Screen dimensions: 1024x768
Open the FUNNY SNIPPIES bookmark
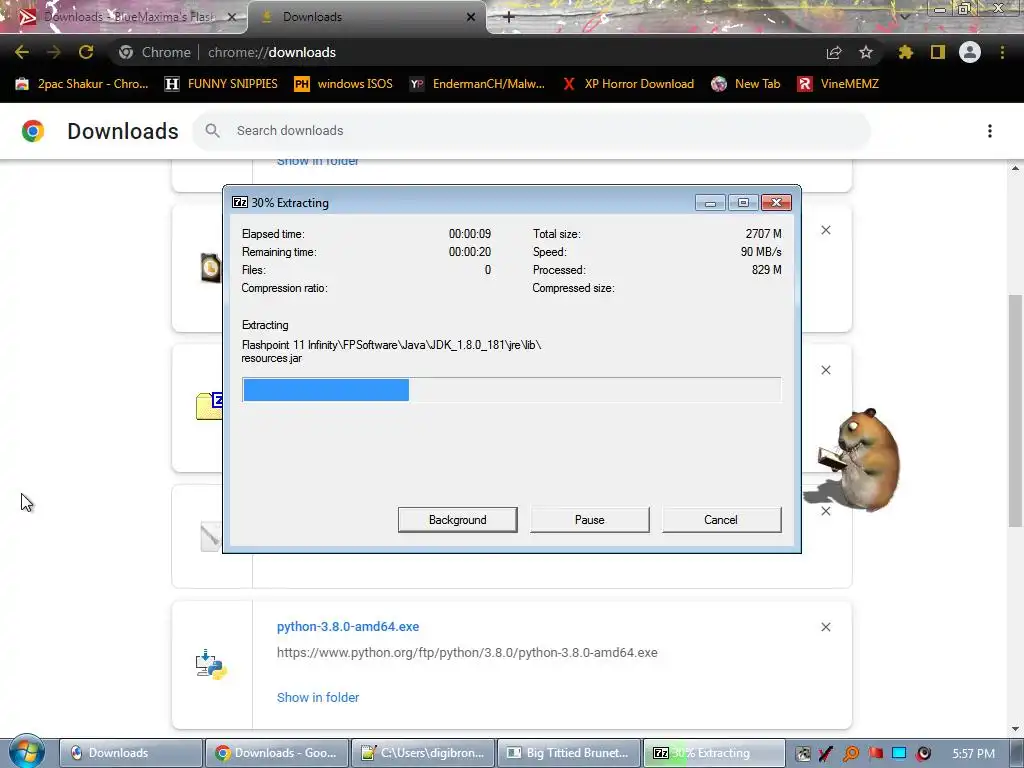point(221,84)
